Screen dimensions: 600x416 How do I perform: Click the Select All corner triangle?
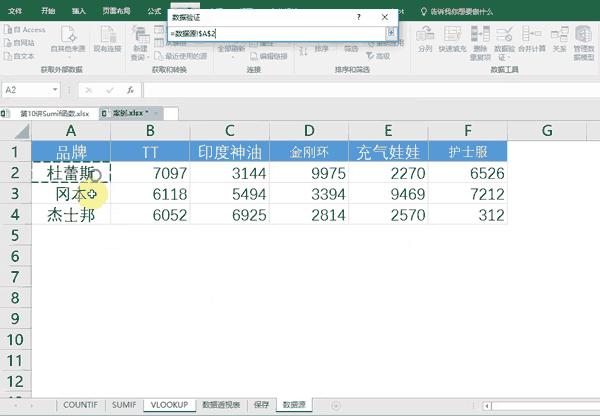tap(21, 131)
